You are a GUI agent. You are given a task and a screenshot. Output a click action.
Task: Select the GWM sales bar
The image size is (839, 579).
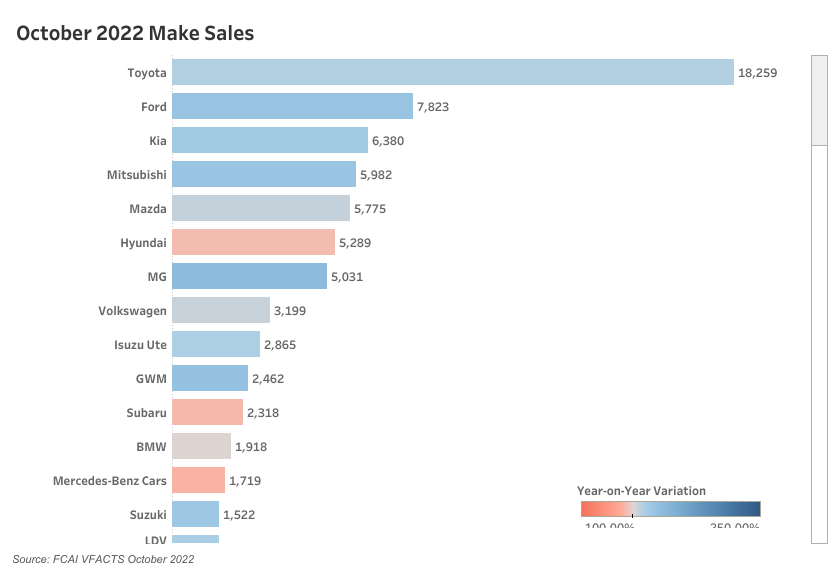point(210,378)
